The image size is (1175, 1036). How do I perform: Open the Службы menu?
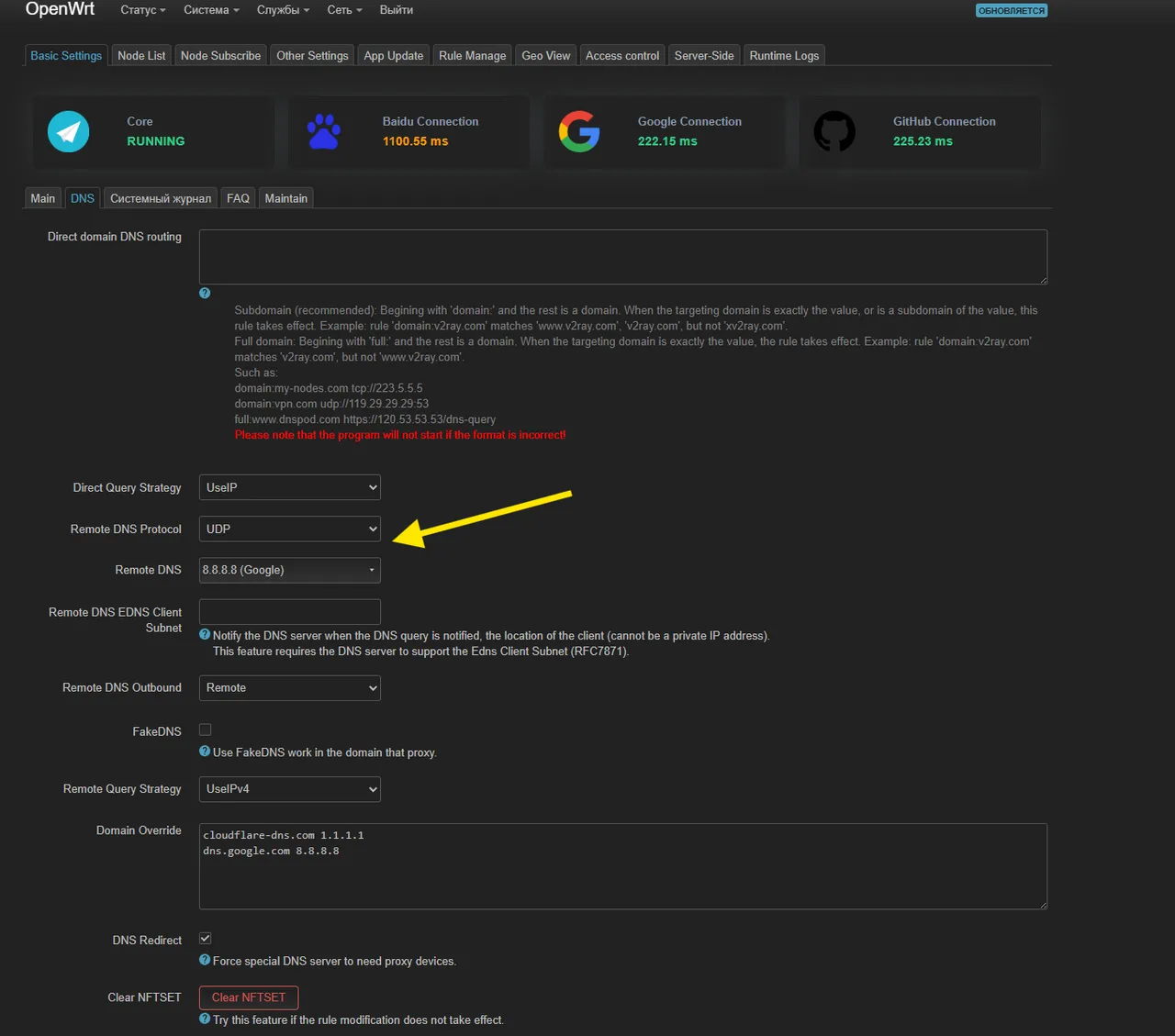[283, 10]
